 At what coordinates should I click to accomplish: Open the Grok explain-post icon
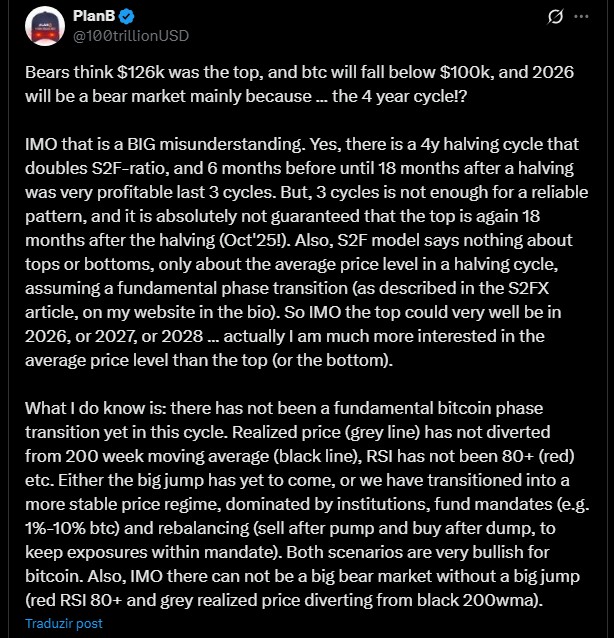click(556, 17)
